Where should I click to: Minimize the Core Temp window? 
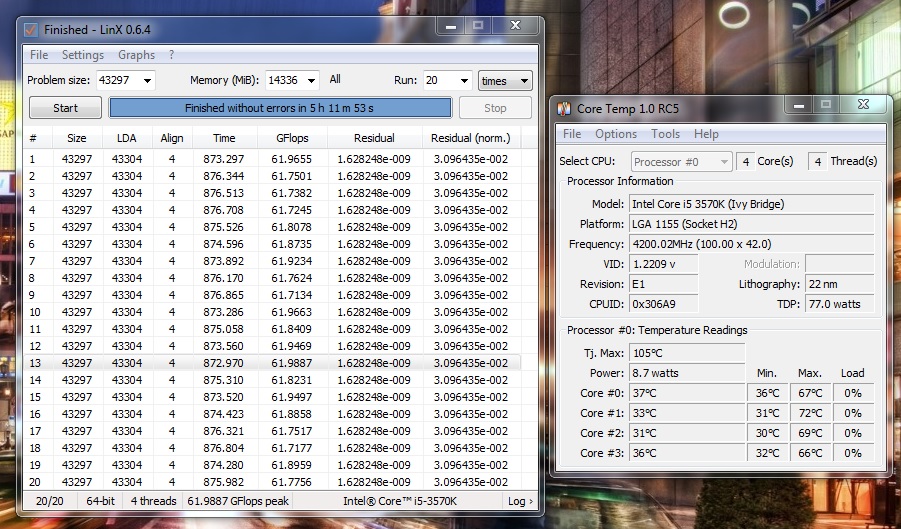796,104
